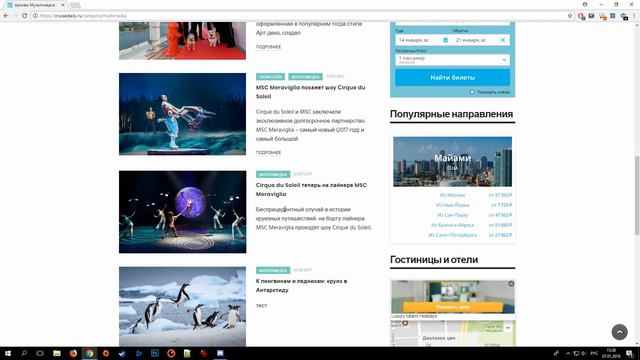Click the 'Luxury Miami Holidays' hotel caption

tap(414, 316)
